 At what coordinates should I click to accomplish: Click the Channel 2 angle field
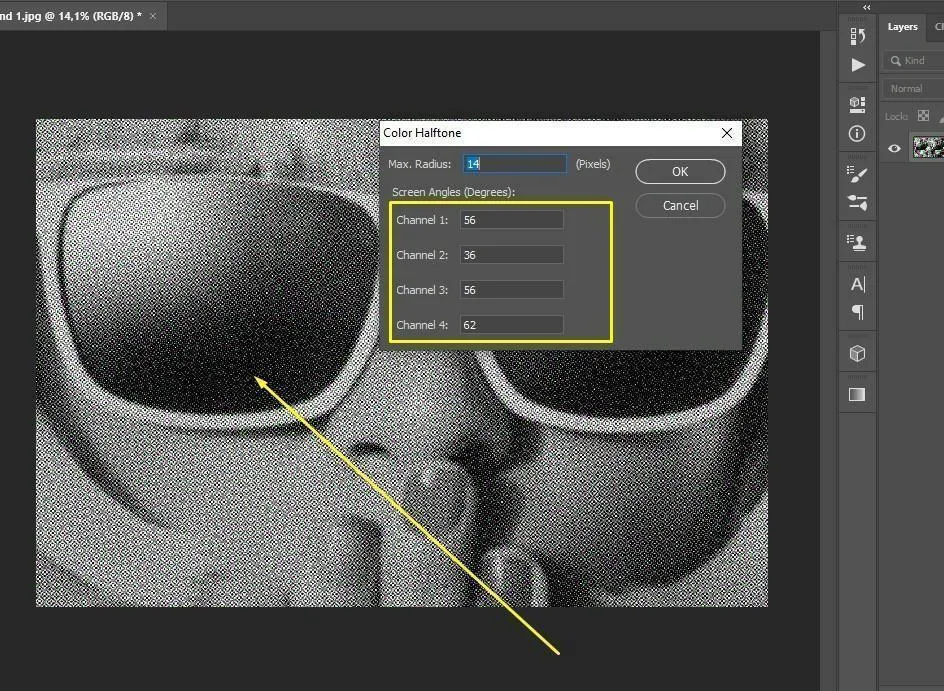(x=511, y=255)
